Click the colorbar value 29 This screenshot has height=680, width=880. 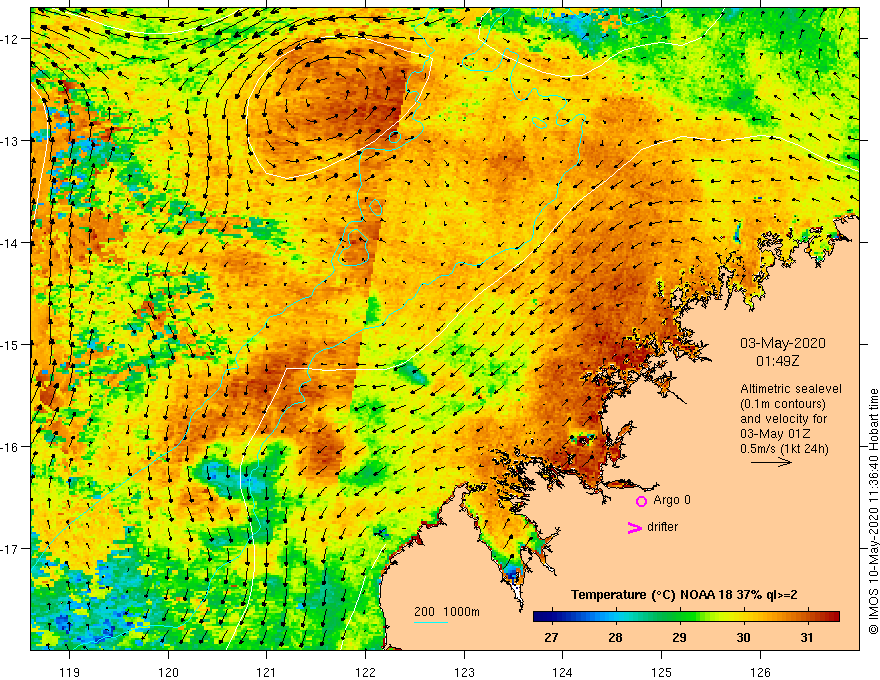(x=679, y=637)
